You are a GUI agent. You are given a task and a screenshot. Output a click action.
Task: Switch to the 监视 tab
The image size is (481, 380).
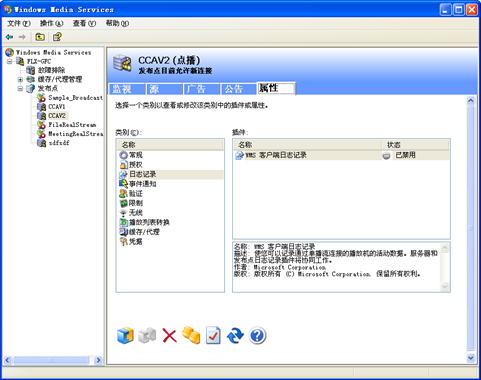pos(127,89)
